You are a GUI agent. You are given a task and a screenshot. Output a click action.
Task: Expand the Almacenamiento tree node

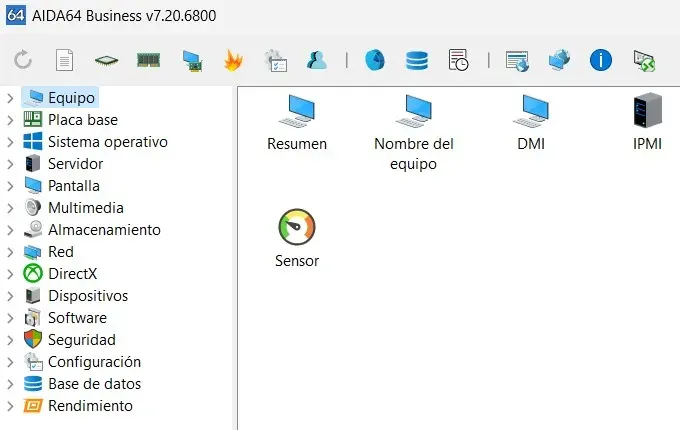tap(10, 230)
